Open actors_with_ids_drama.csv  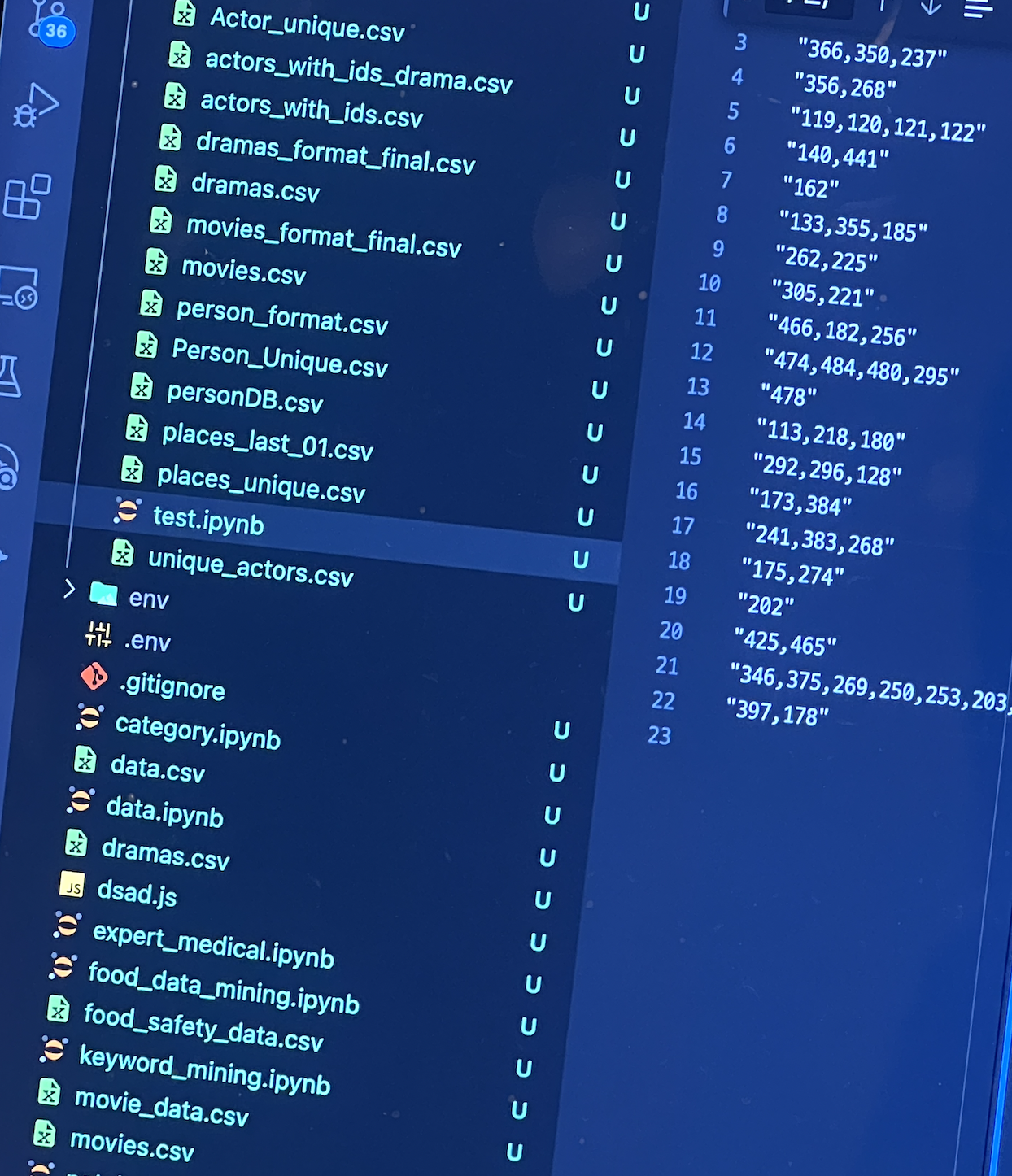pos(358,72)
